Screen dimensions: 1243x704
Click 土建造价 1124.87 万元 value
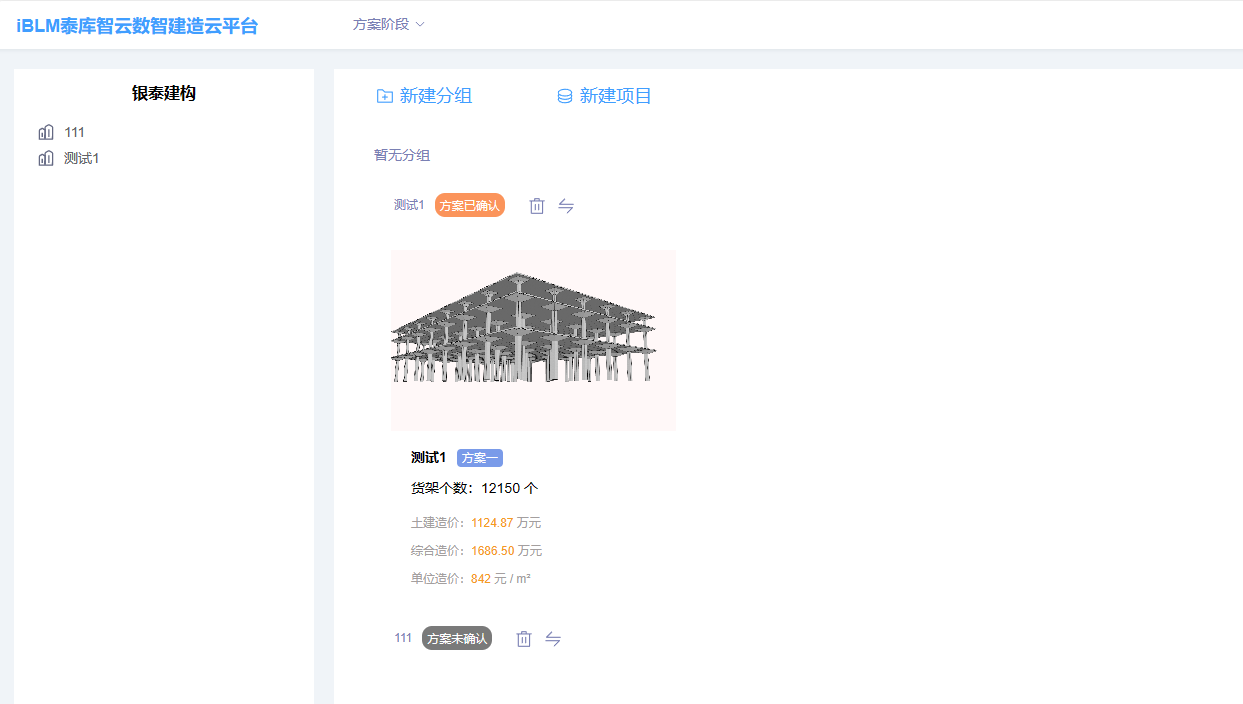click(506, 522)
